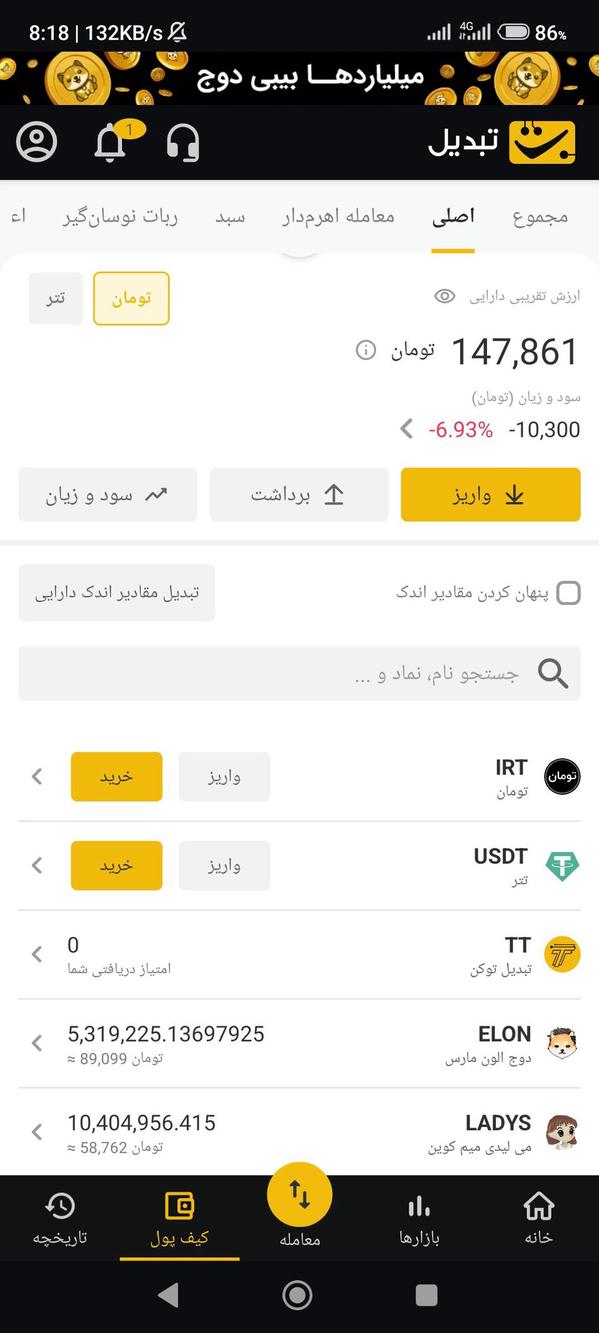Screen dimensions: 599x1333
Task: Switch to the سبد tab
Action: click(x=229, y=216)
